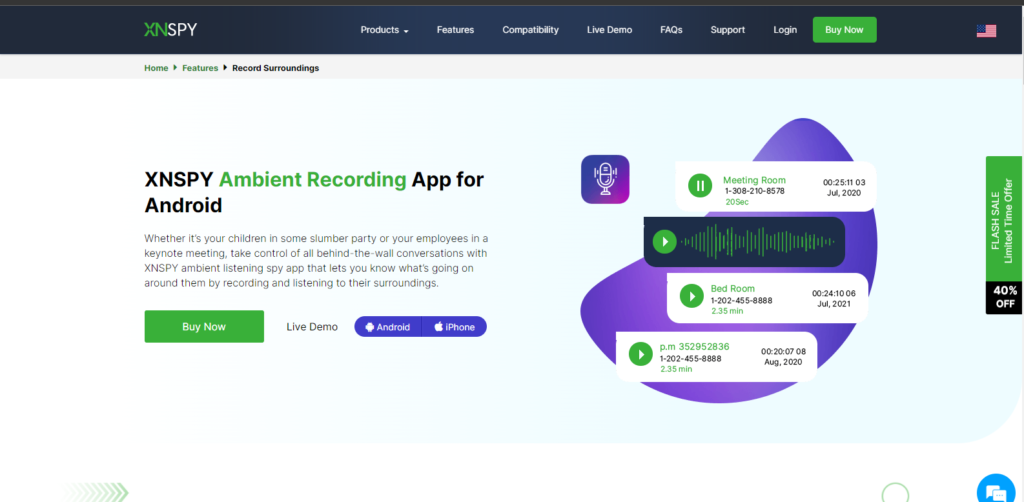Click the Login link
This screenshot has height=502, width=1024.
tap(785, 30)
